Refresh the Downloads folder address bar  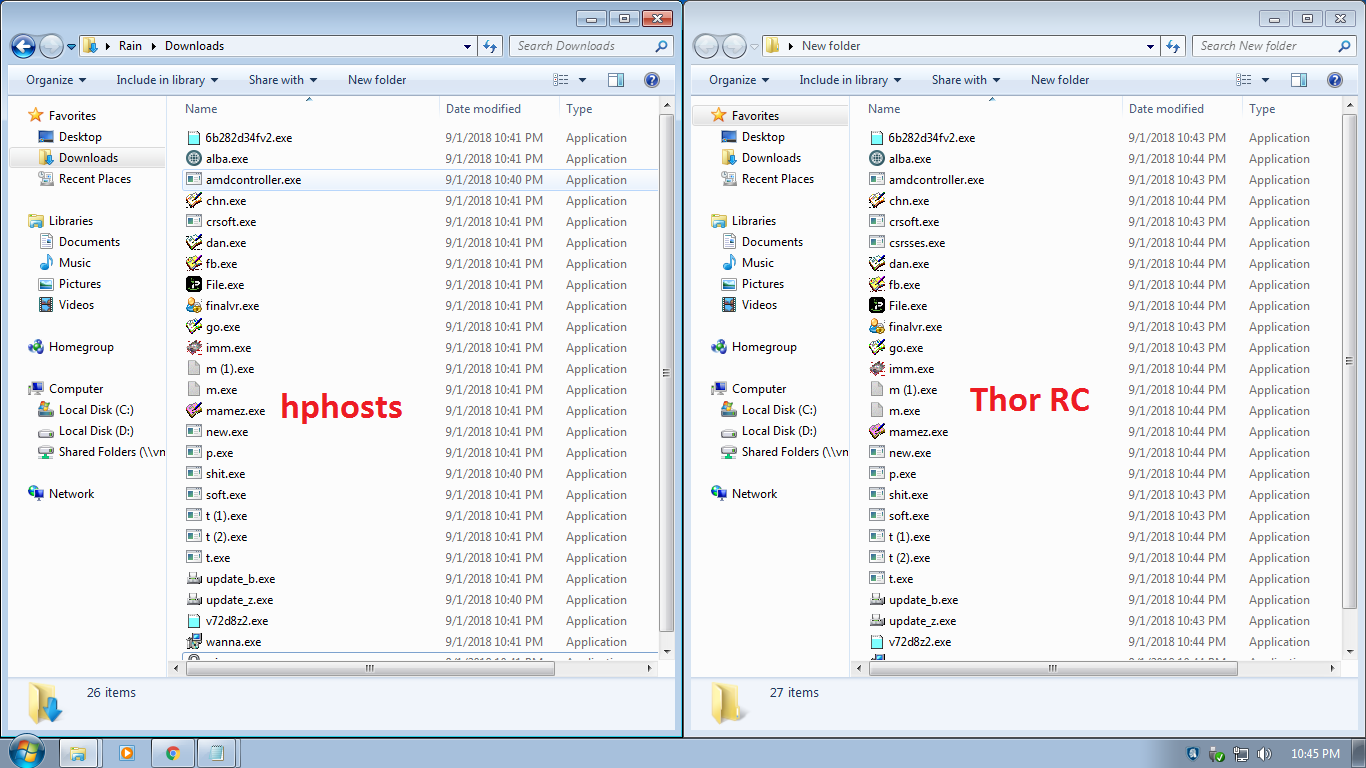tap(490, 46)
